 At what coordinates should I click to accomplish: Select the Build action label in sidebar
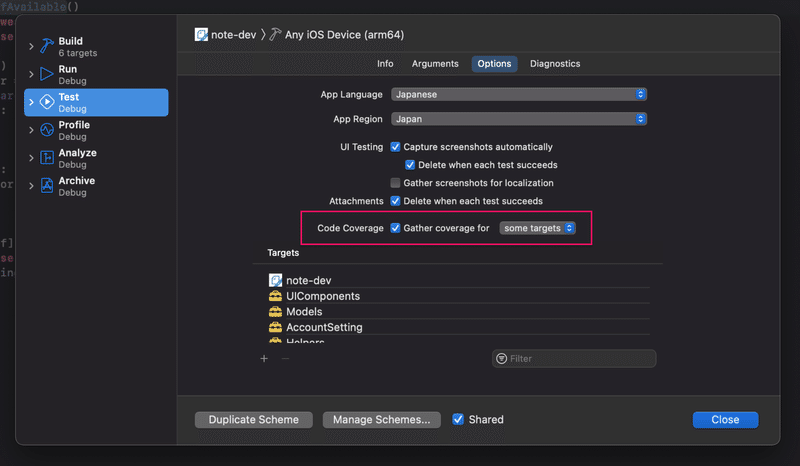tap(70, 41)
